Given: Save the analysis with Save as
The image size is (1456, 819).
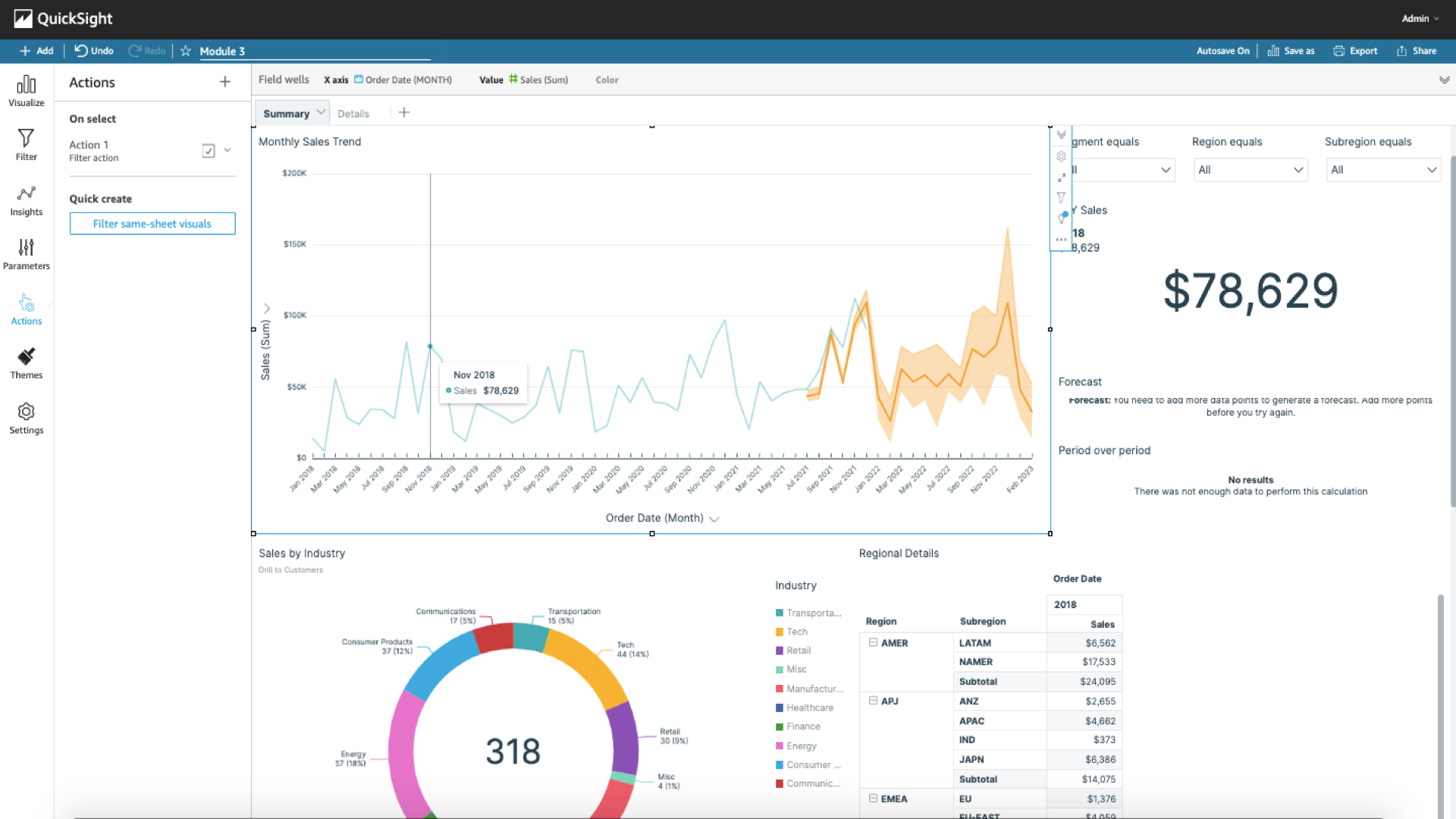Looking at the screenshot, I should [x=1291, y=51].
